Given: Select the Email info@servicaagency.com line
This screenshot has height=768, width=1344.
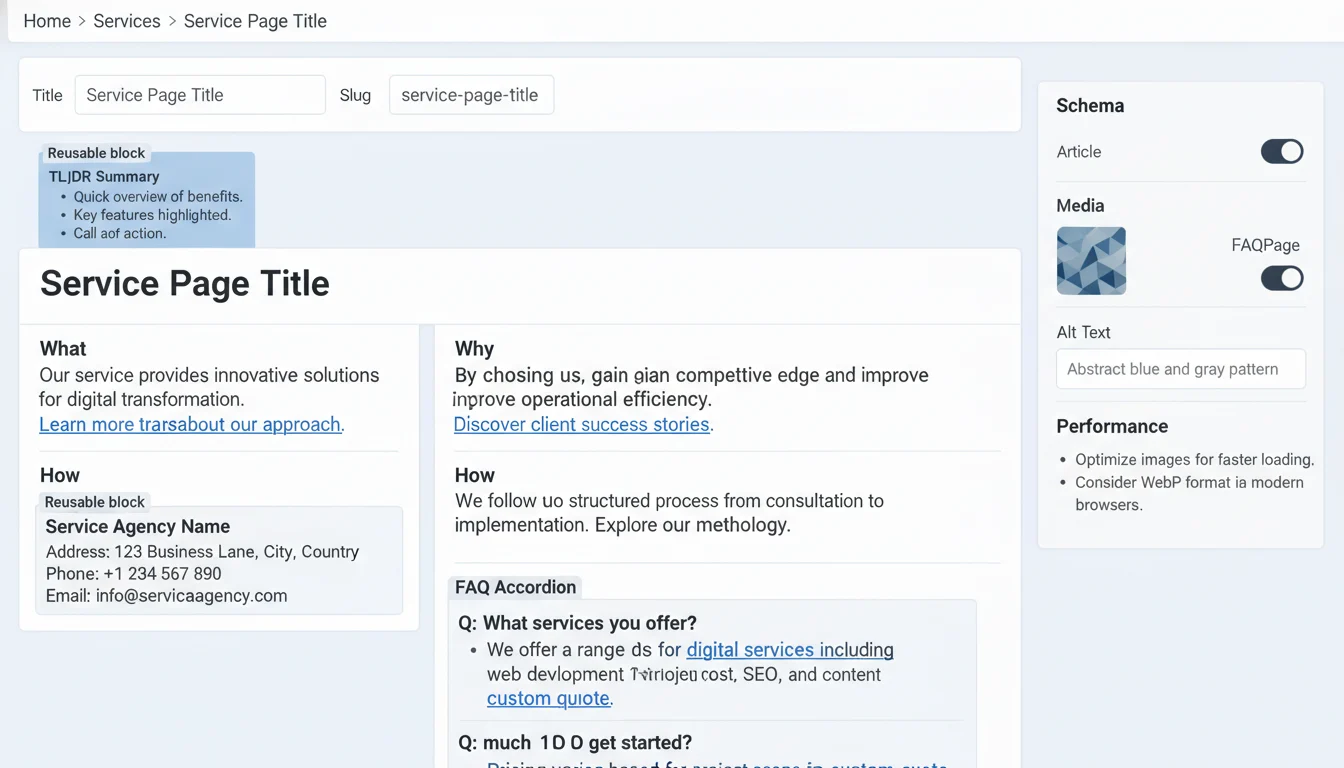Looking at the screenshot, I should (x=167, y=596).
